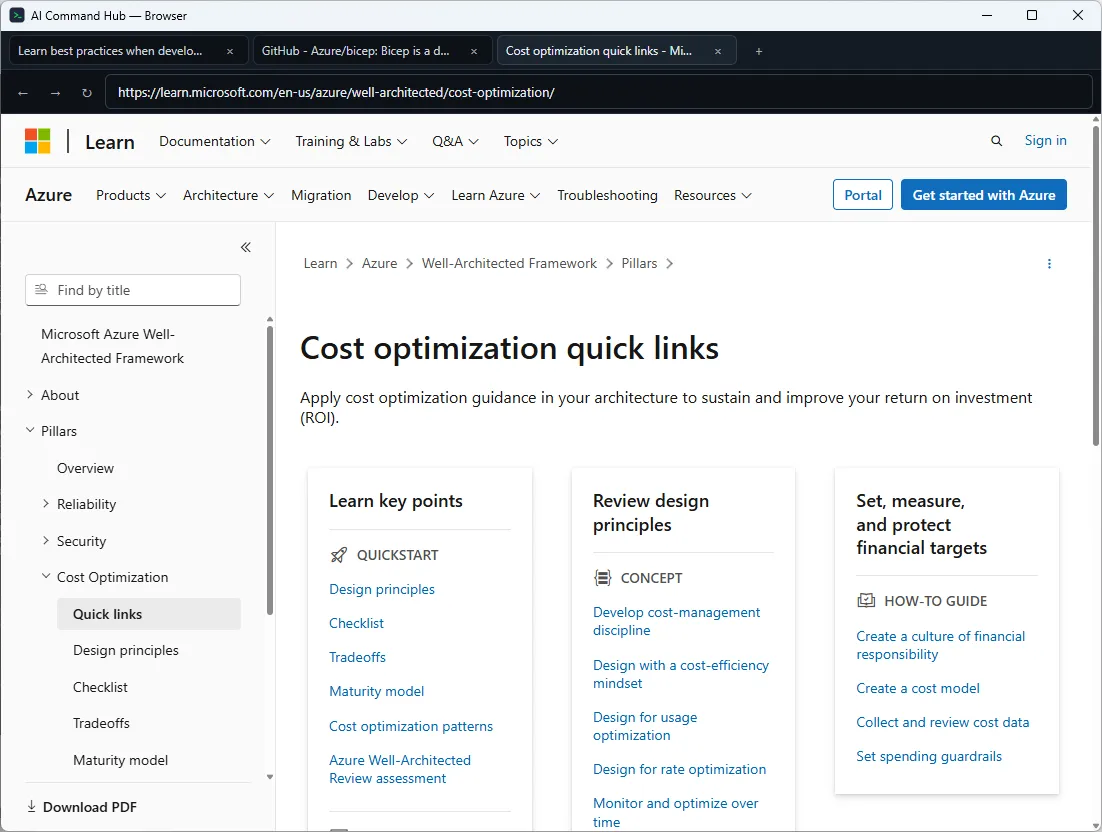Screen dimensions: 1102x832
Task: Click the Find by title filter field
Action: click(133, 290)
